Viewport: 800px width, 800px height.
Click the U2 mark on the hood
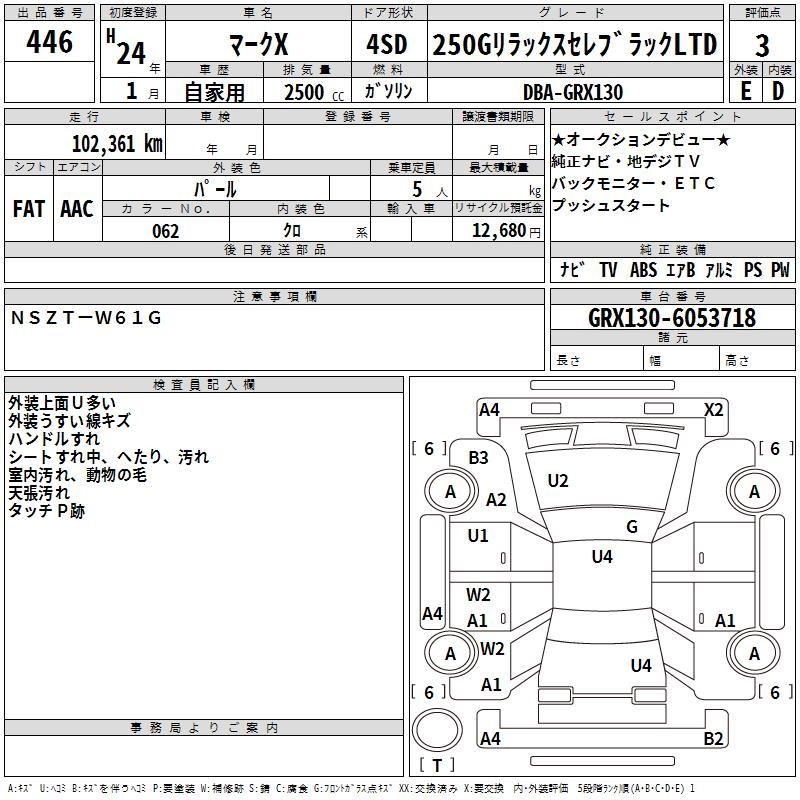pyautogui.click(x=558, y=481)
